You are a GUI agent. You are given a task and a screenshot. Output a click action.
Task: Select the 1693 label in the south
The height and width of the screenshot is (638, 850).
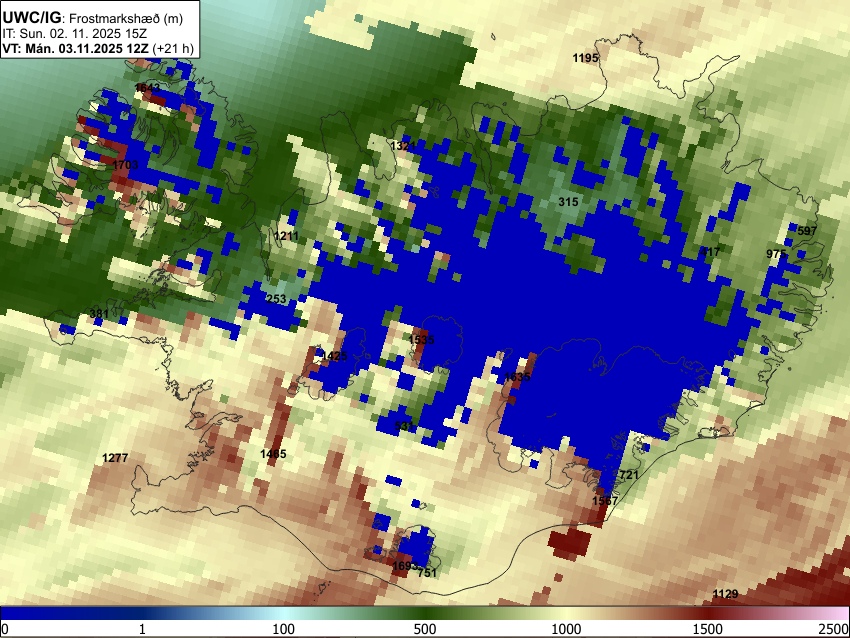[x=405, y=566]
